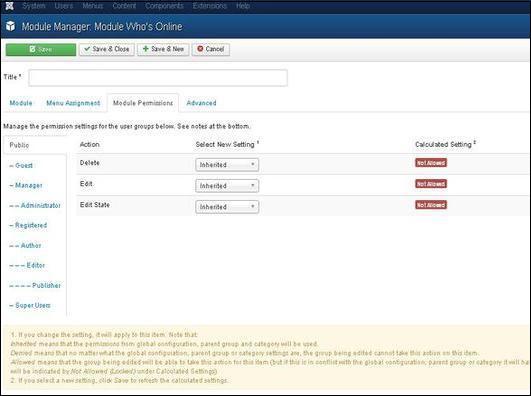Open the Delete permission setting dropdown
531x396 pixels.
[227, 165]
